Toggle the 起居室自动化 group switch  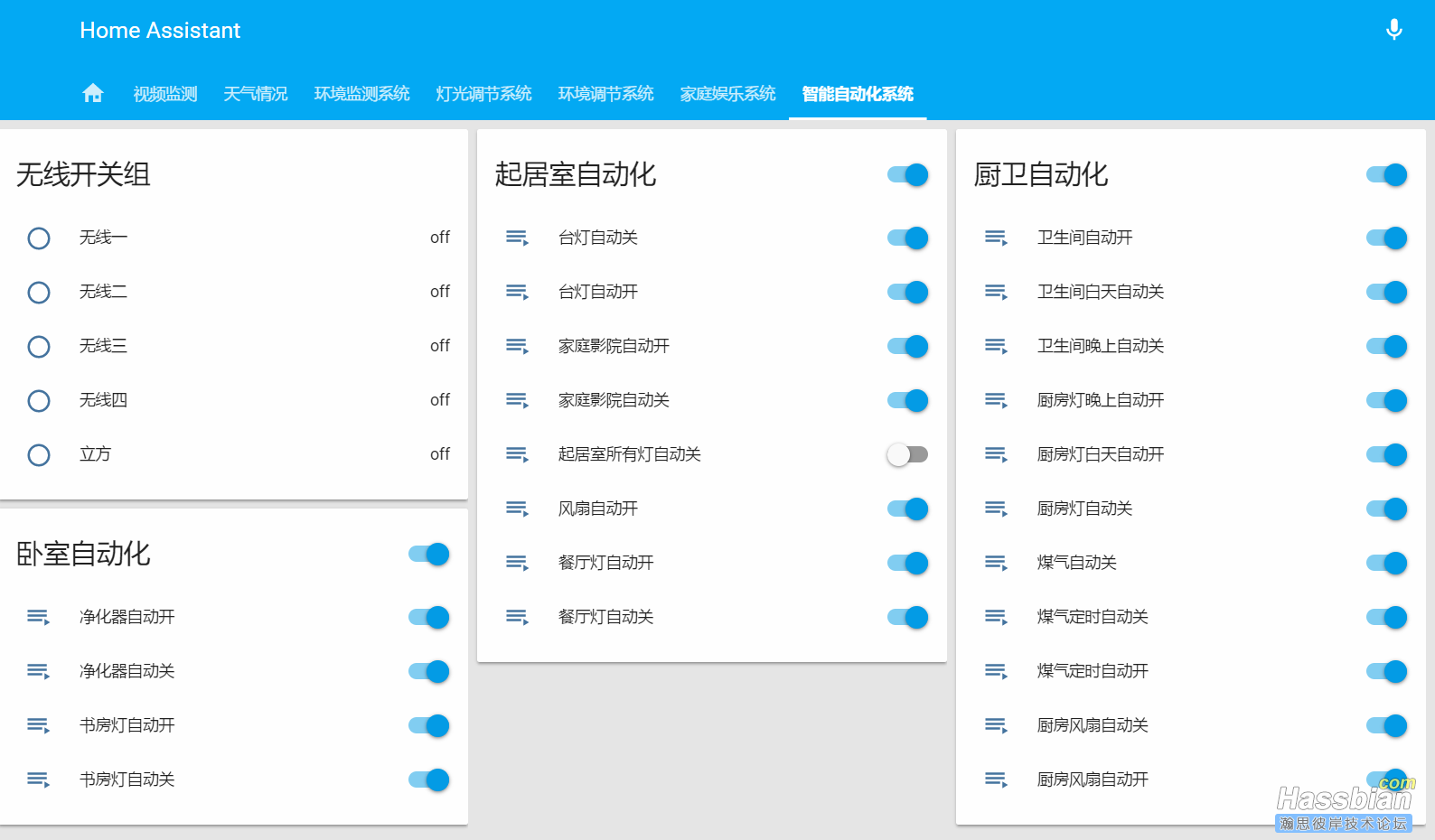tap(908, 174)
